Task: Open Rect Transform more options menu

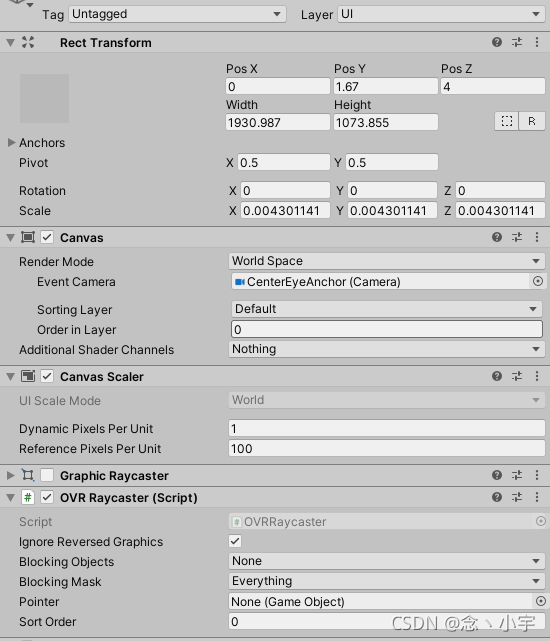Action: [537, 42]
